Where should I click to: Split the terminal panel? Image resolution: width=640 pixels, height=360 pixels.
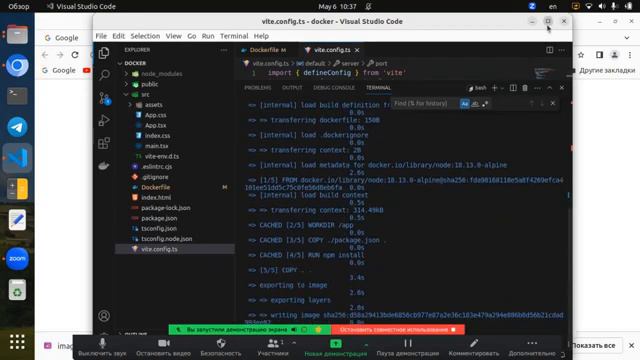[513, 88]
